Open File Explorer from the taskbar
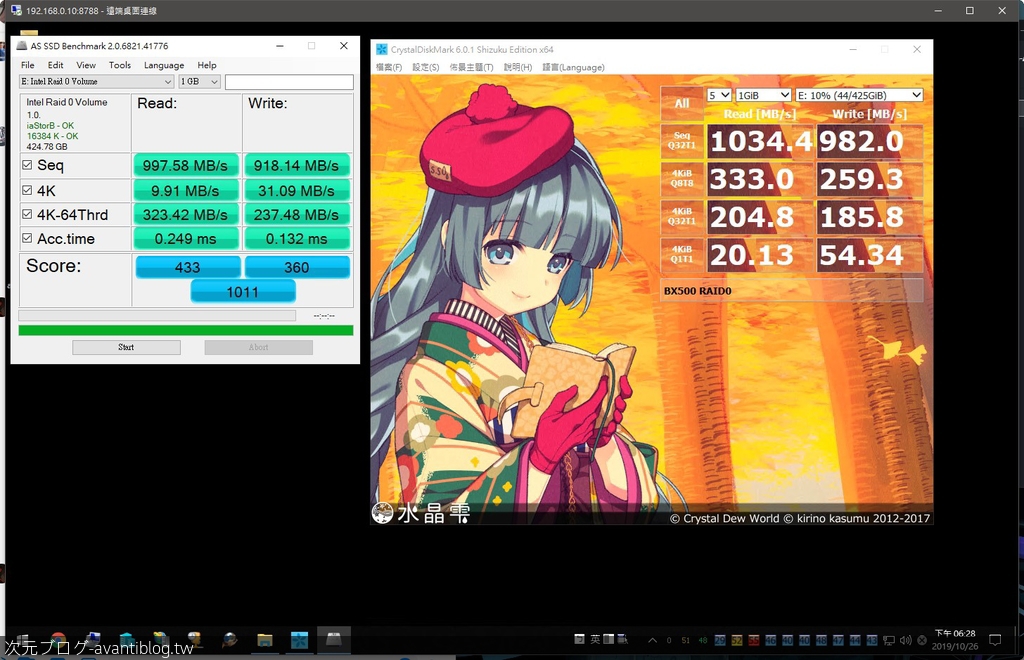Image resolution: width=1024 pixels, height=660 pixels. tap(264, 640)
